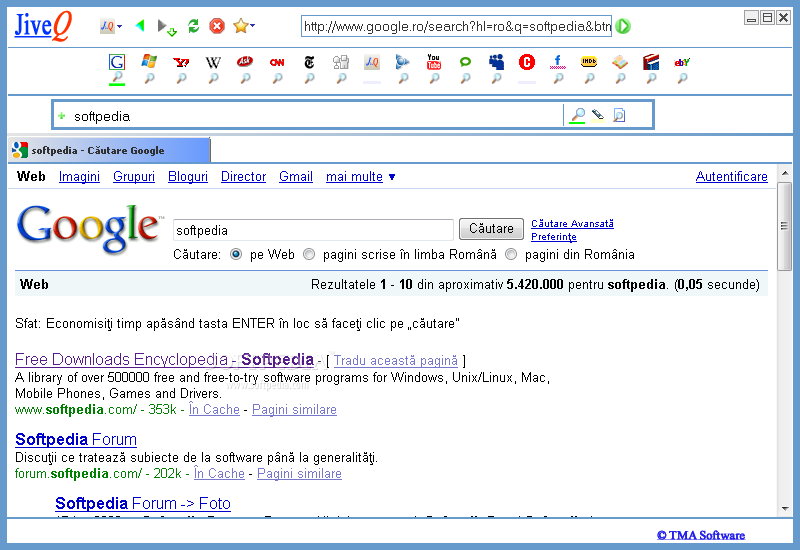Switch to 'softpedia - Căutare Google' tab
The width and height of the screenshot is (800, 550).
pos(109,150)
